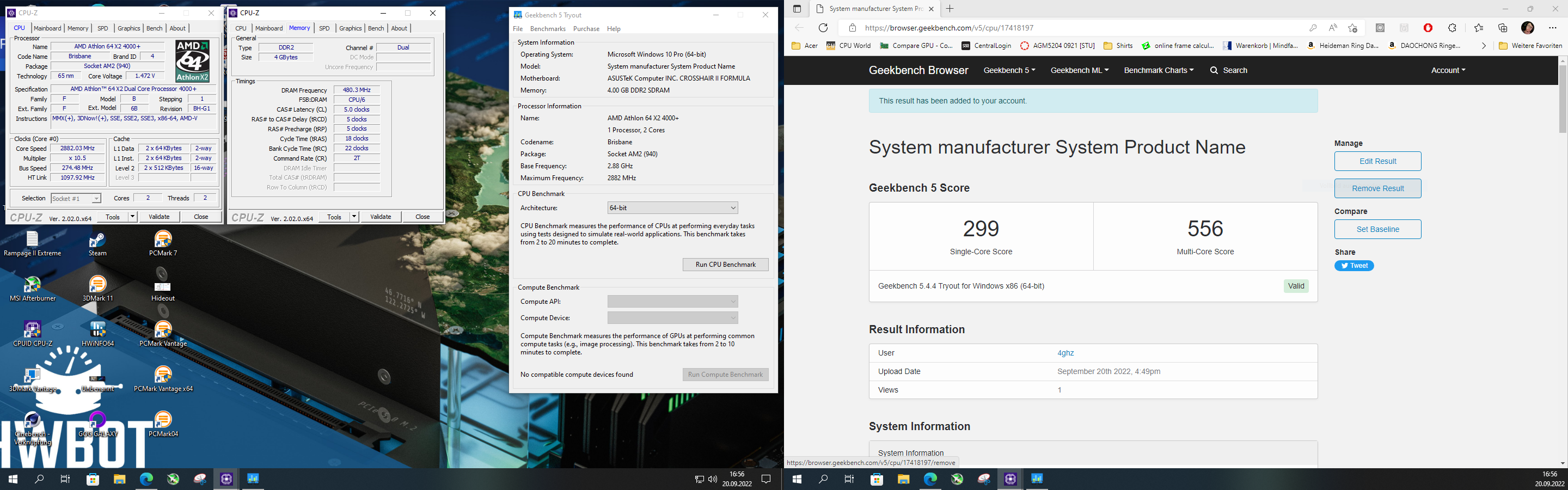Select the PCMark04 desktop shortcut

point(163,424)
